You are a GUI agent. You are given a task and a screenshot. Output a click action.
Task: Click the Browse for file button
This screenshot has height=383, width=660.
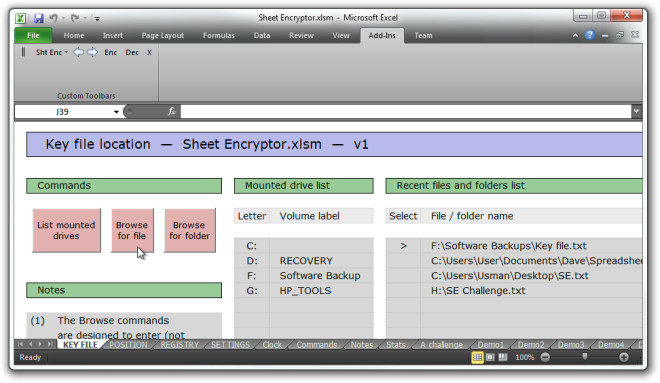click(x=132, y=230)
